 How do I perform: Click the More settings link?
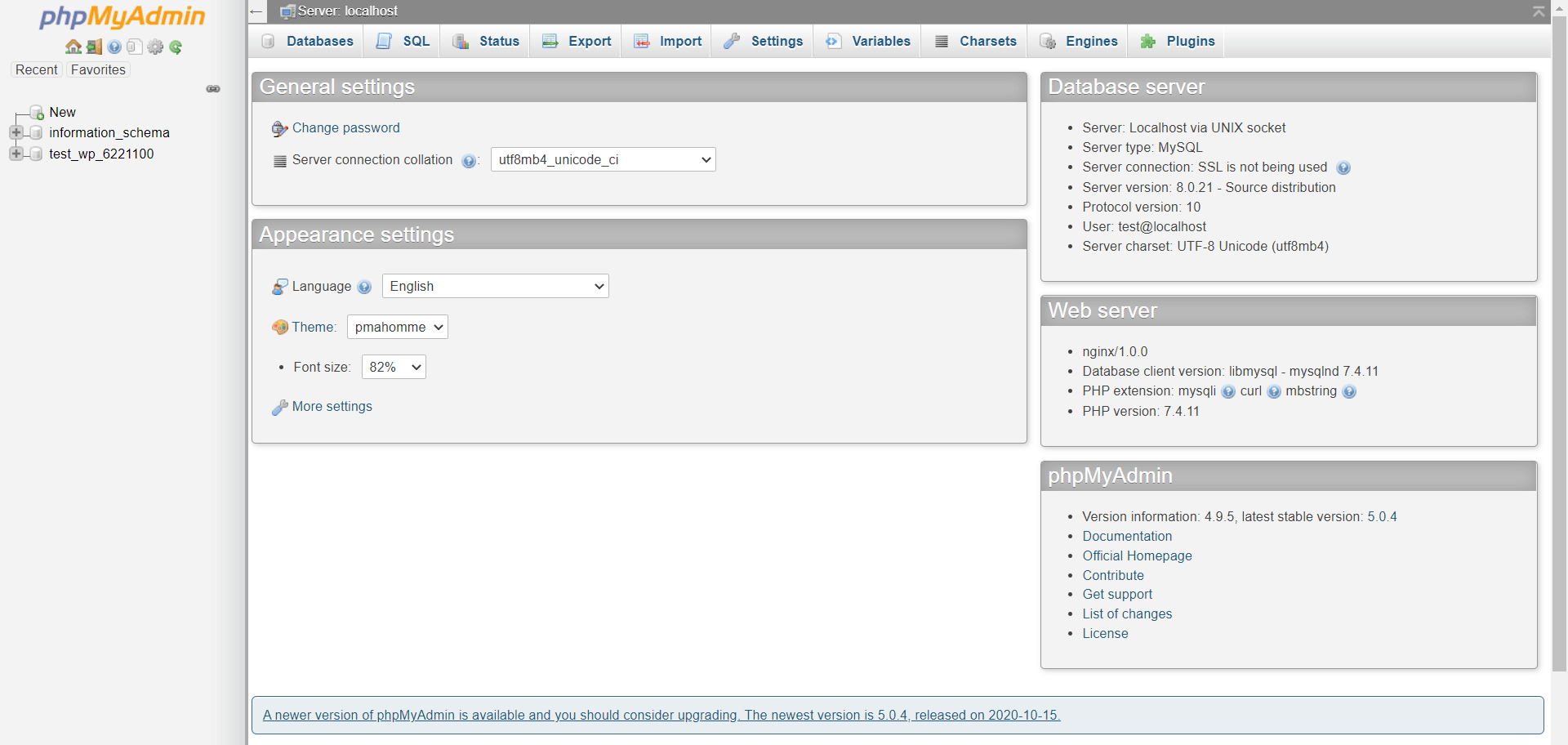click(332, 406)
